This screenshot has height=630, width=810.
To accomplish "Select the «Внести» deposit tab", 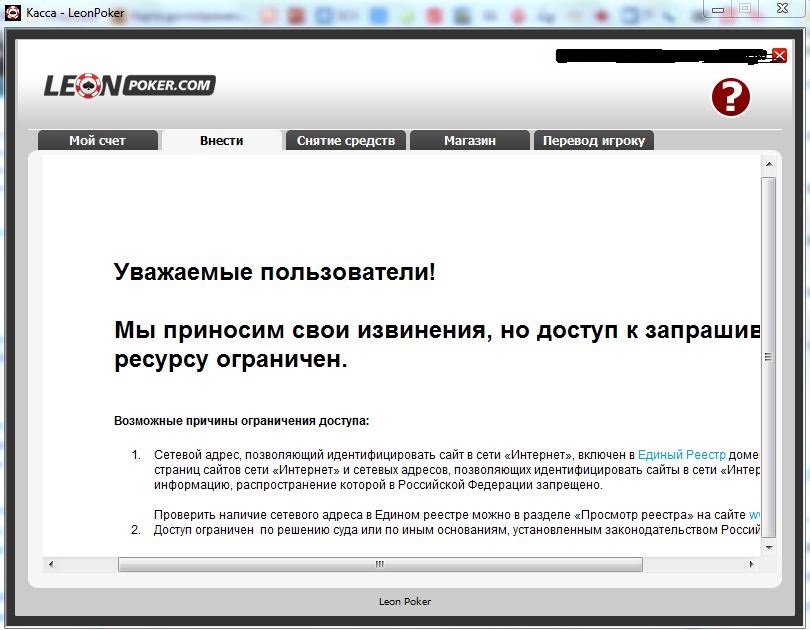I will coord(221,141).
